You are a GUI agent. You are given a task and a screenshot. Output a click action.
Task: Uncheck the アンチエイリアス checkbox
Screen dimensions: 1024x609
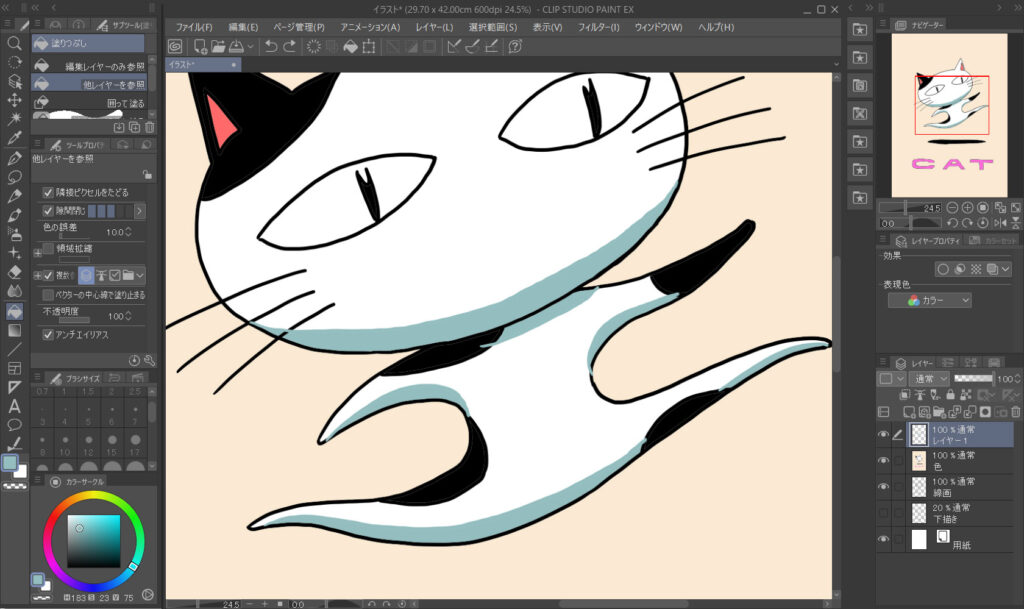pos(48,335)
